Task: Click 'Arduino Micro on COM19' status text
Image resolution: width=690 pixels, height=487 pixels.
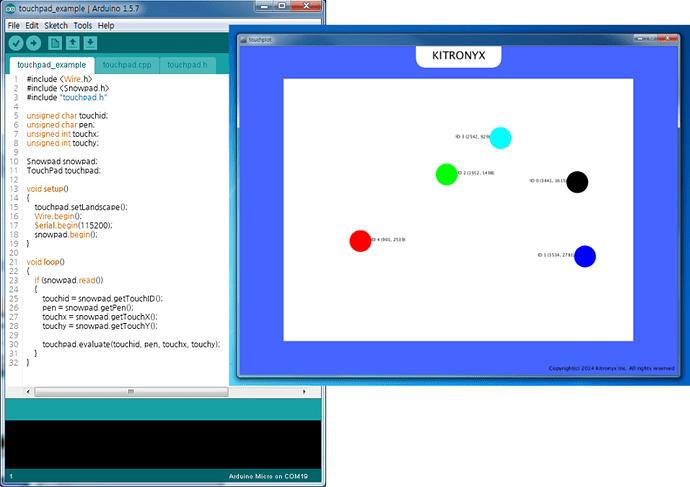Action: (x=268, y=476)
